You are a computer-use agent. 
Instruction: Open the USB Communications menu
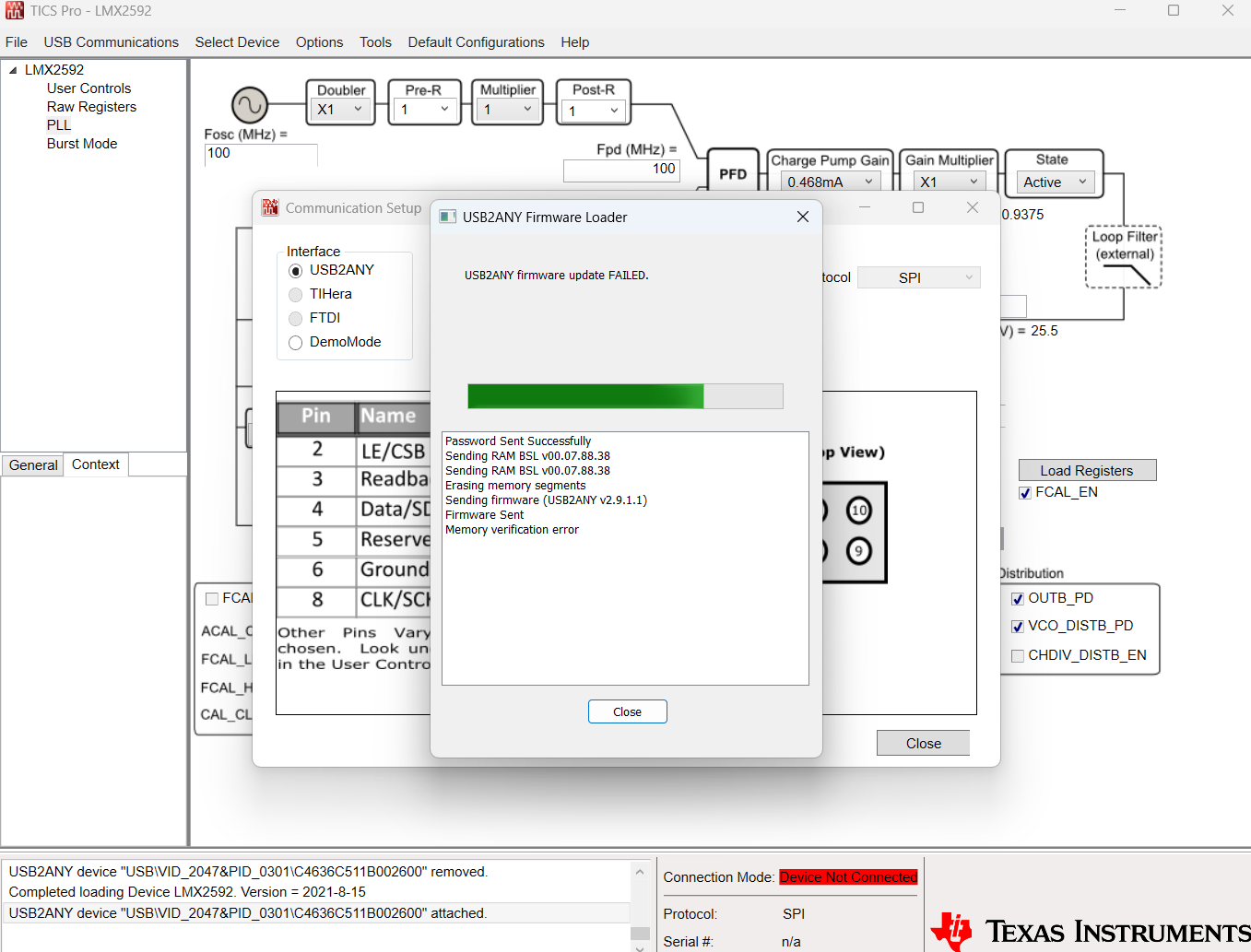tap(112, 42)
